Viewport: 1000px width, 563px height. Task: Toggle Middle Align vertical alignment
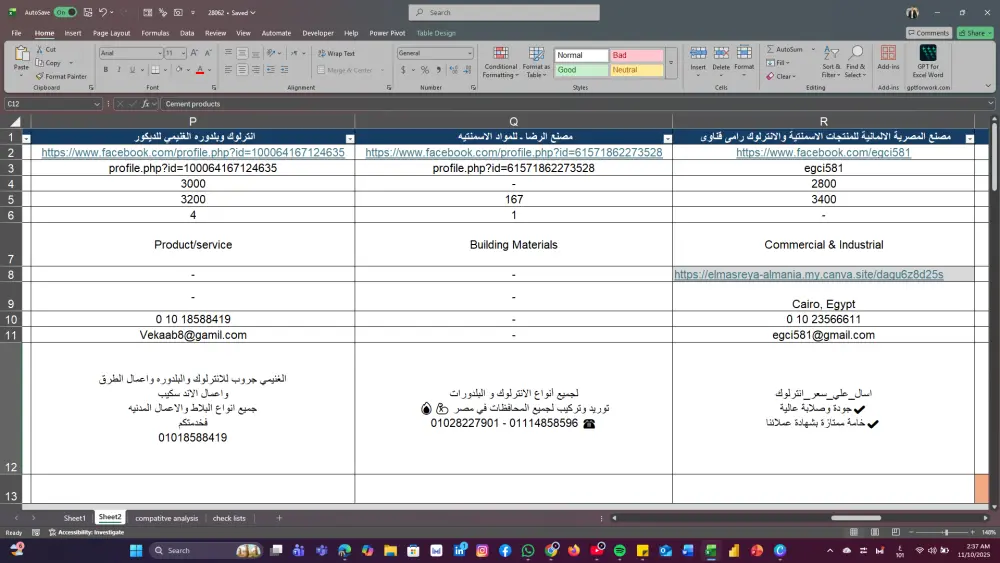click(242, 53)
